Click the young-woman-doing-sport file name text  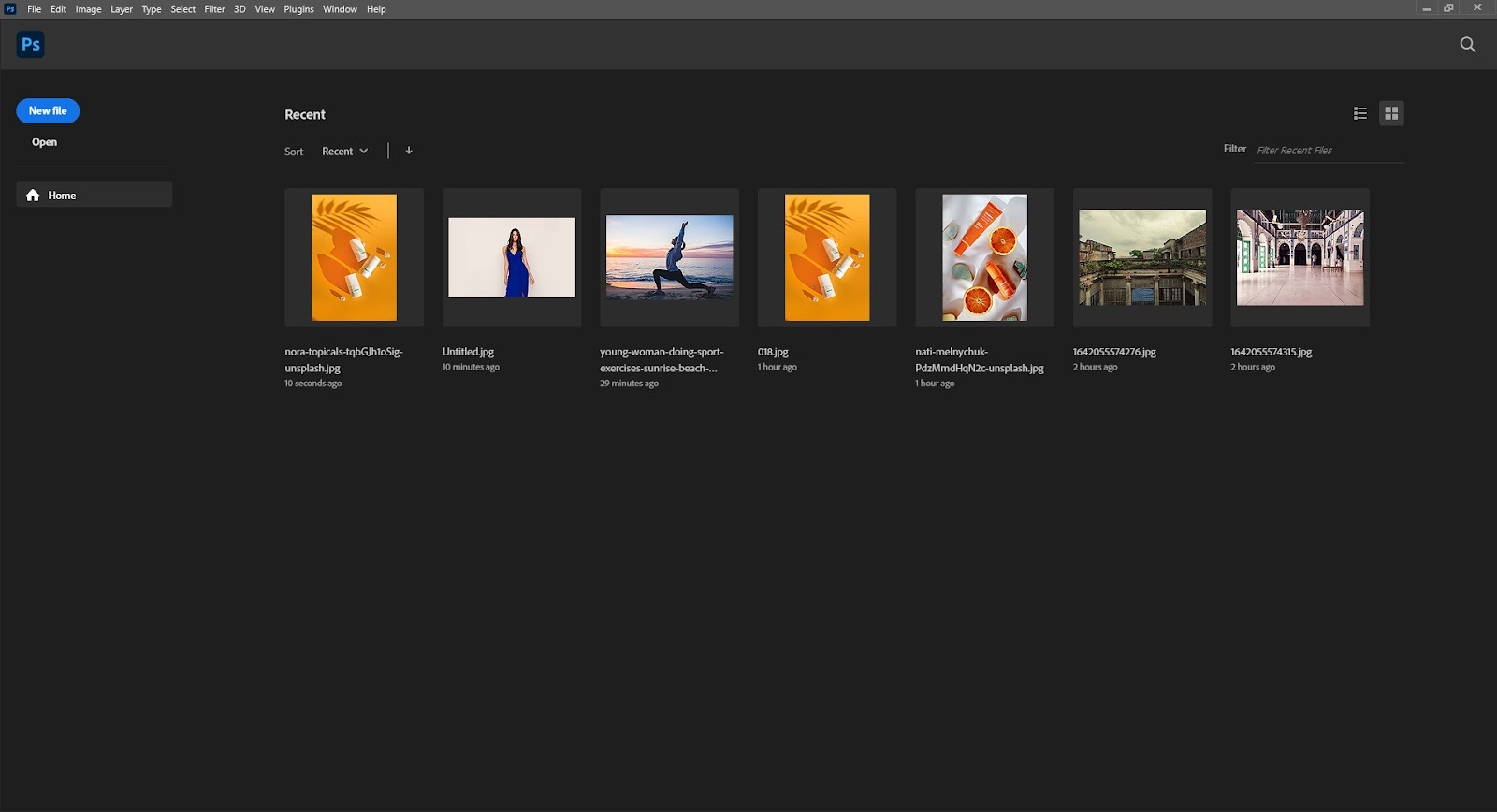click(x=661, y=360)
